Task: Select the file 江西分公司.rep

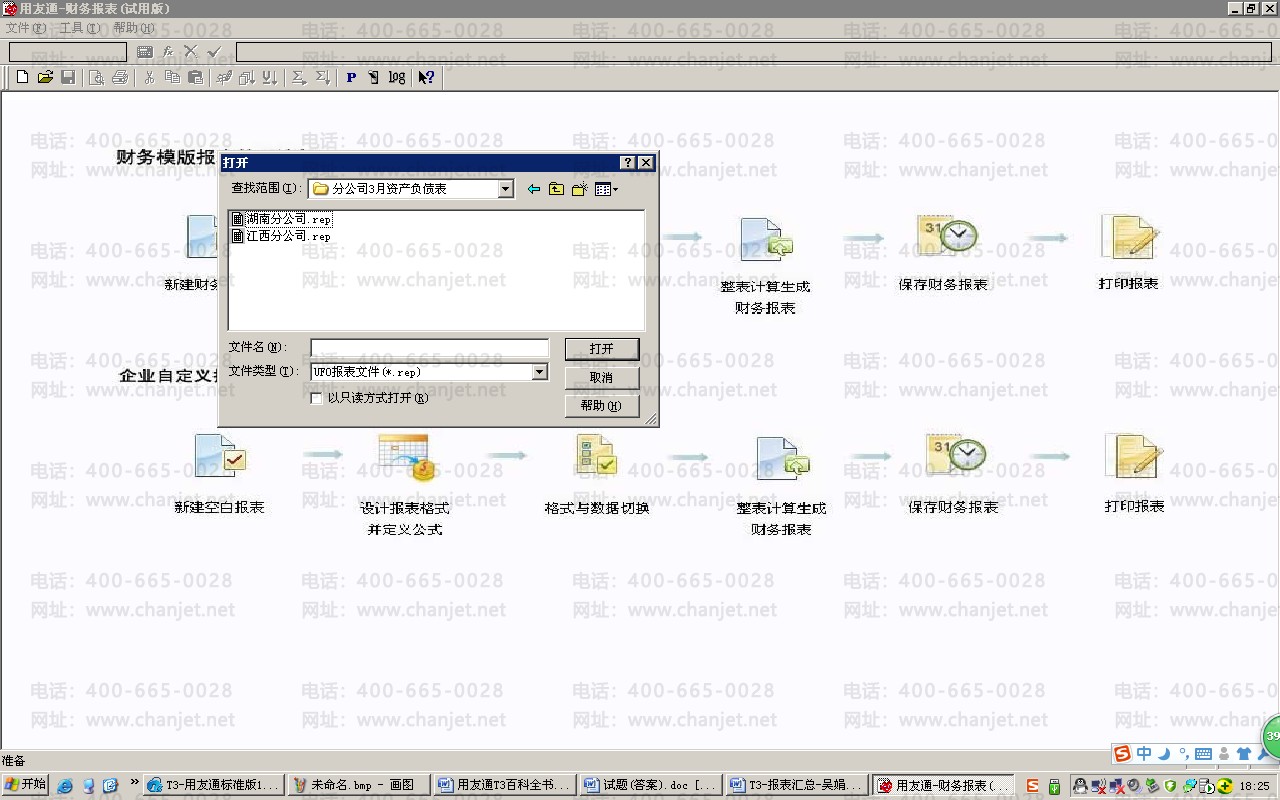Action: coord(281,236)
